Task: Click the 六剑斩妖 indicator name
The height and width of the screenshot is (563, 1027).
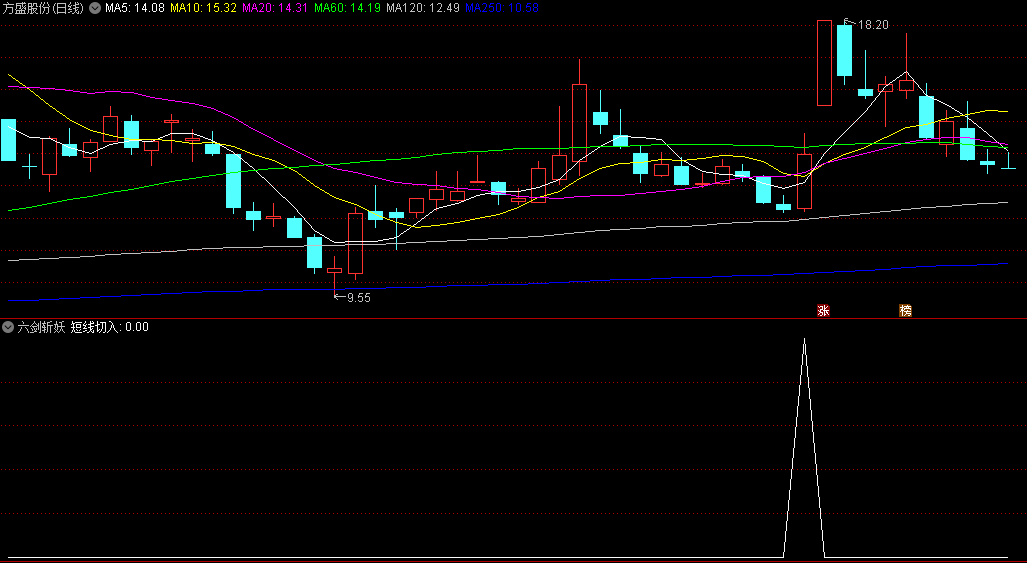Action: pos(41,327)
